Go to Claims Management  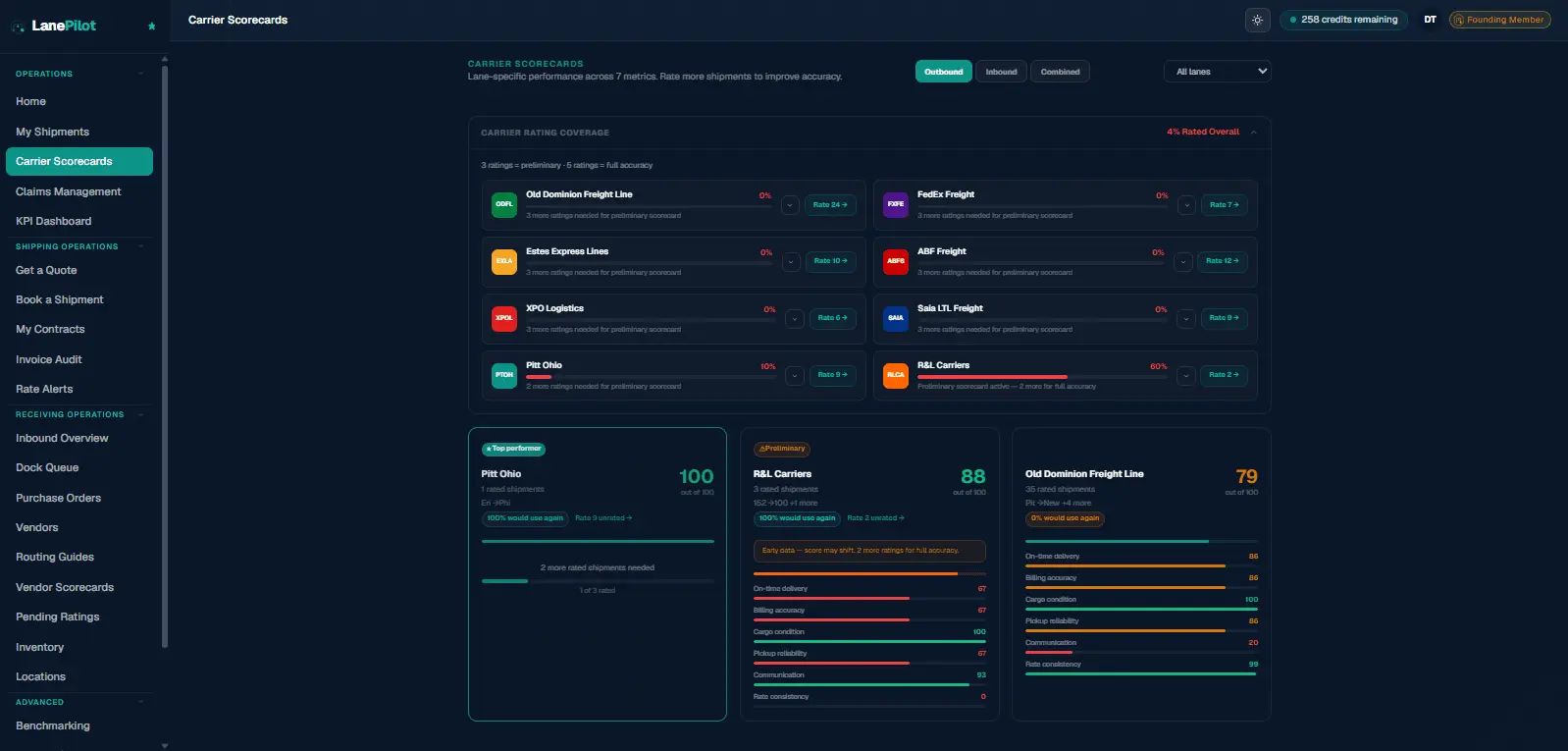pyautogui.click(x=79, y=191)
